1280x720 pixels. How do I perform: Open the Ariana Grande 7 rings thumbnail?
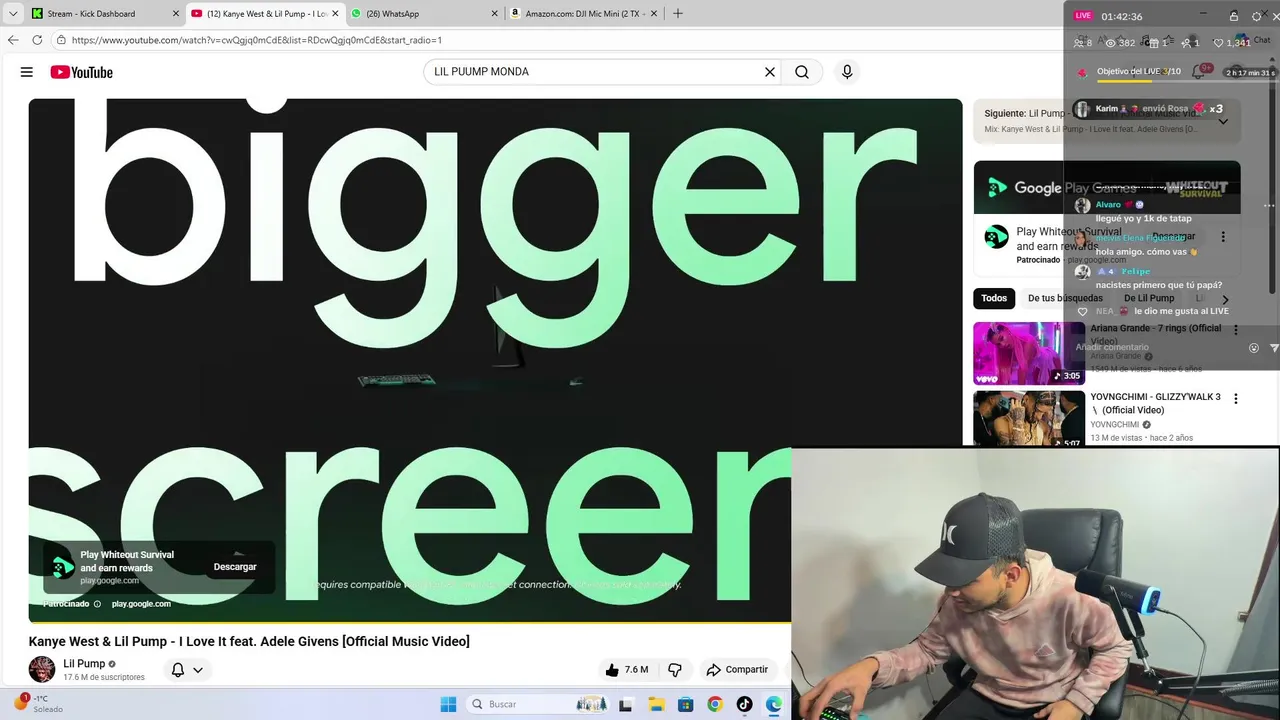pos(1029,353)
